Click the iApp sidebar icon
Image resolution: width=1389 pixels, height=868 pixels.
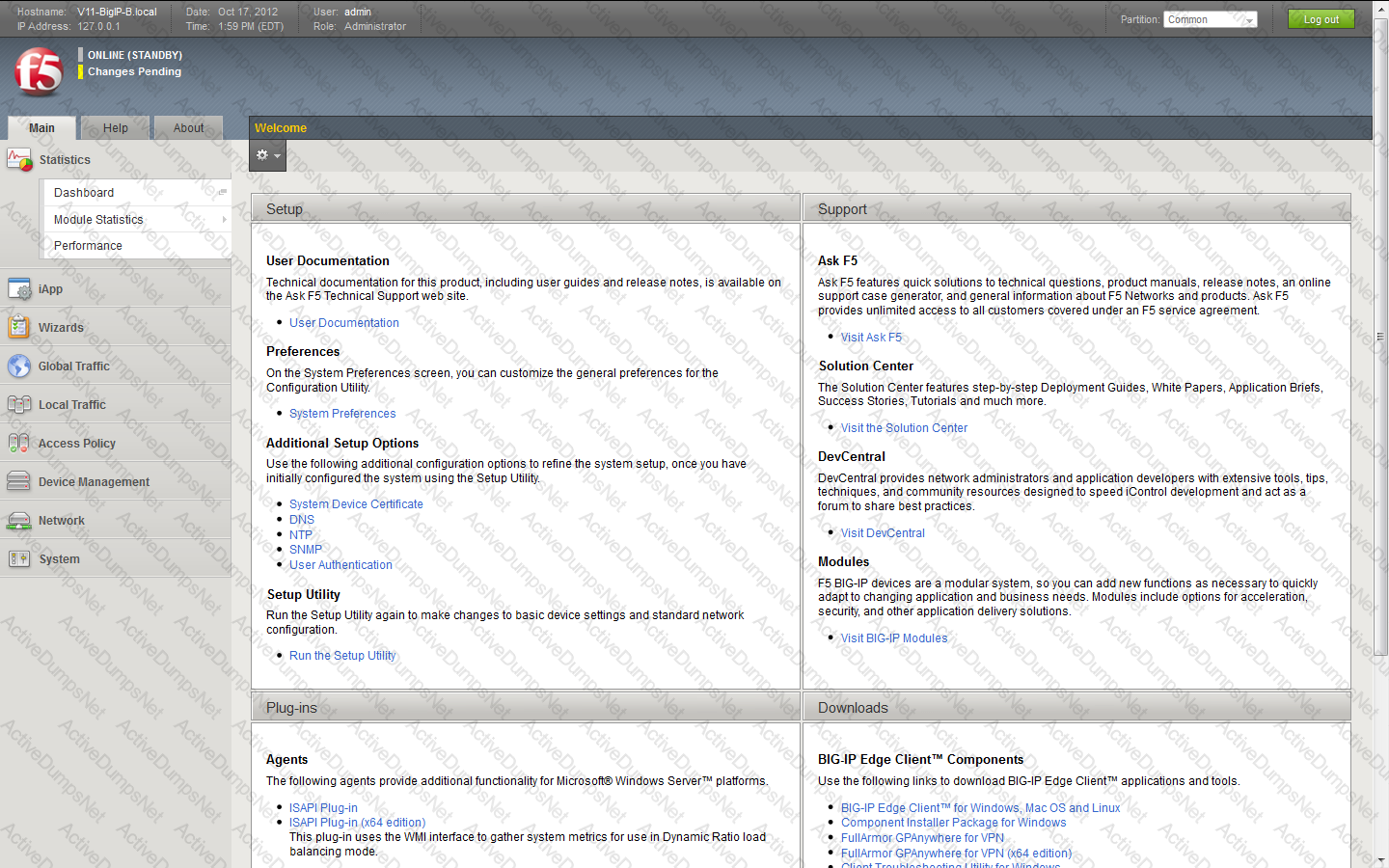click(x=19, y=289)
